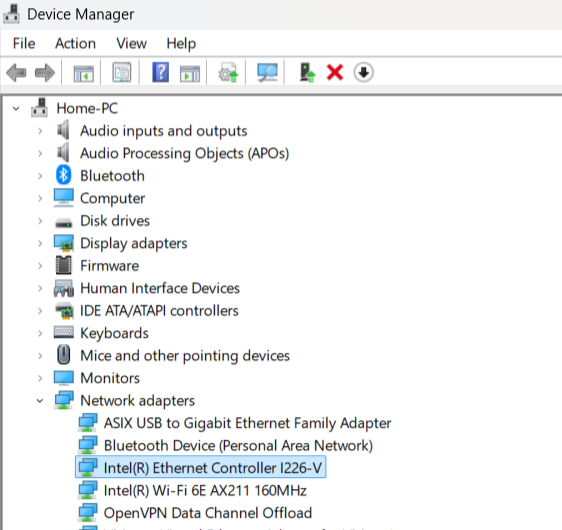Open the Help menu
Screen dimensions: 562x530
click(181, 44)
